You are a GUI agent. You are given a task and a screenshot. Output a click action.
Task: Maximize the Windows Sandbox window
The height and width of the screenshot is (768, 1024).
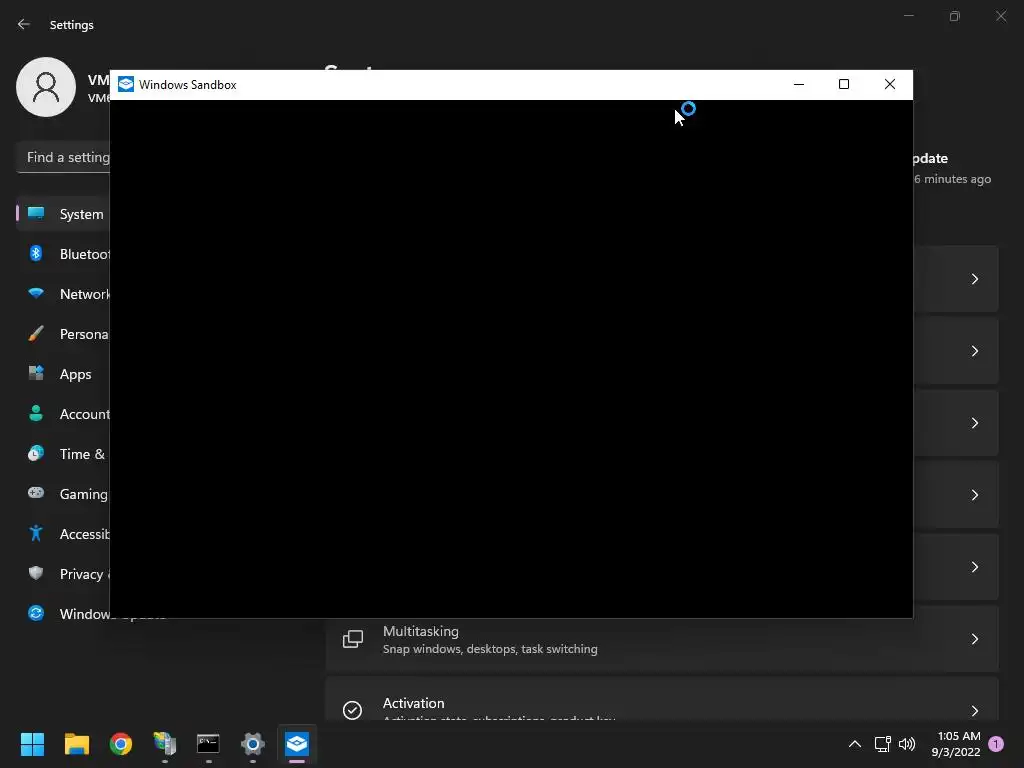[844, 84]
